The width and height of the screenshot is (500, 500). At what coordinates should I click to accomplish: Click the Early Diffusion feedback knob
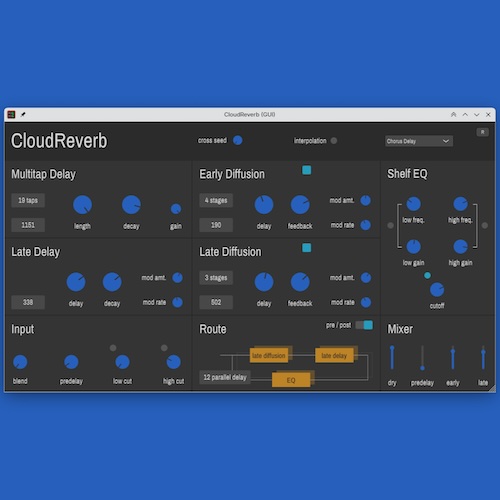[x=300, y=205]
